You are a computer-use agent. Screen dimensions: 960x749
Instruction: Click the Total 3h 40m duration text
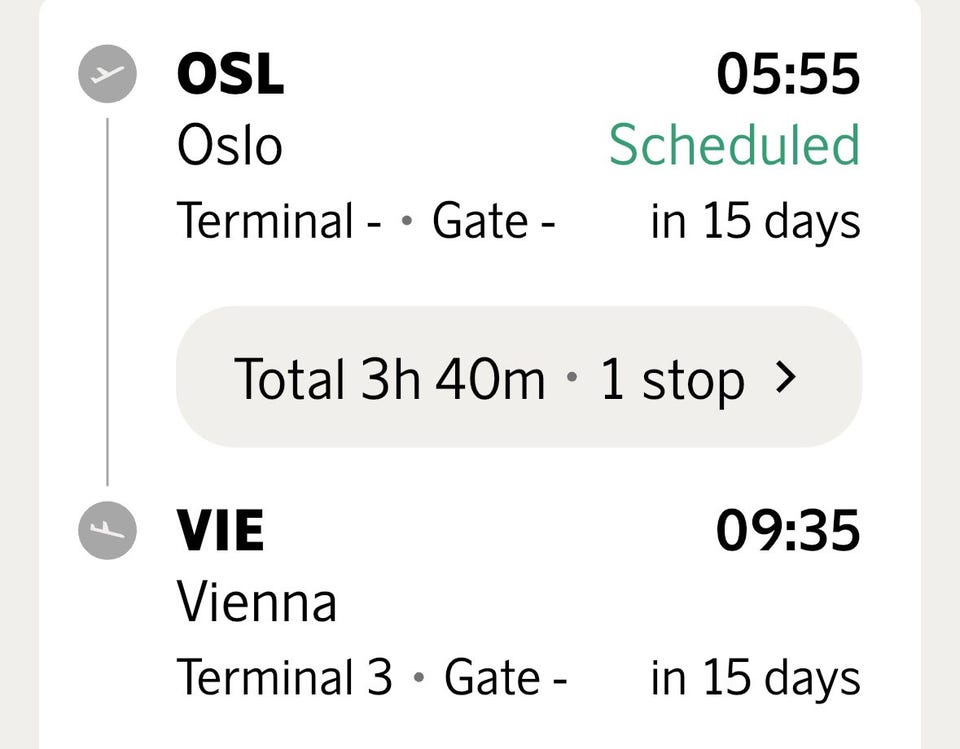point(389,378)
